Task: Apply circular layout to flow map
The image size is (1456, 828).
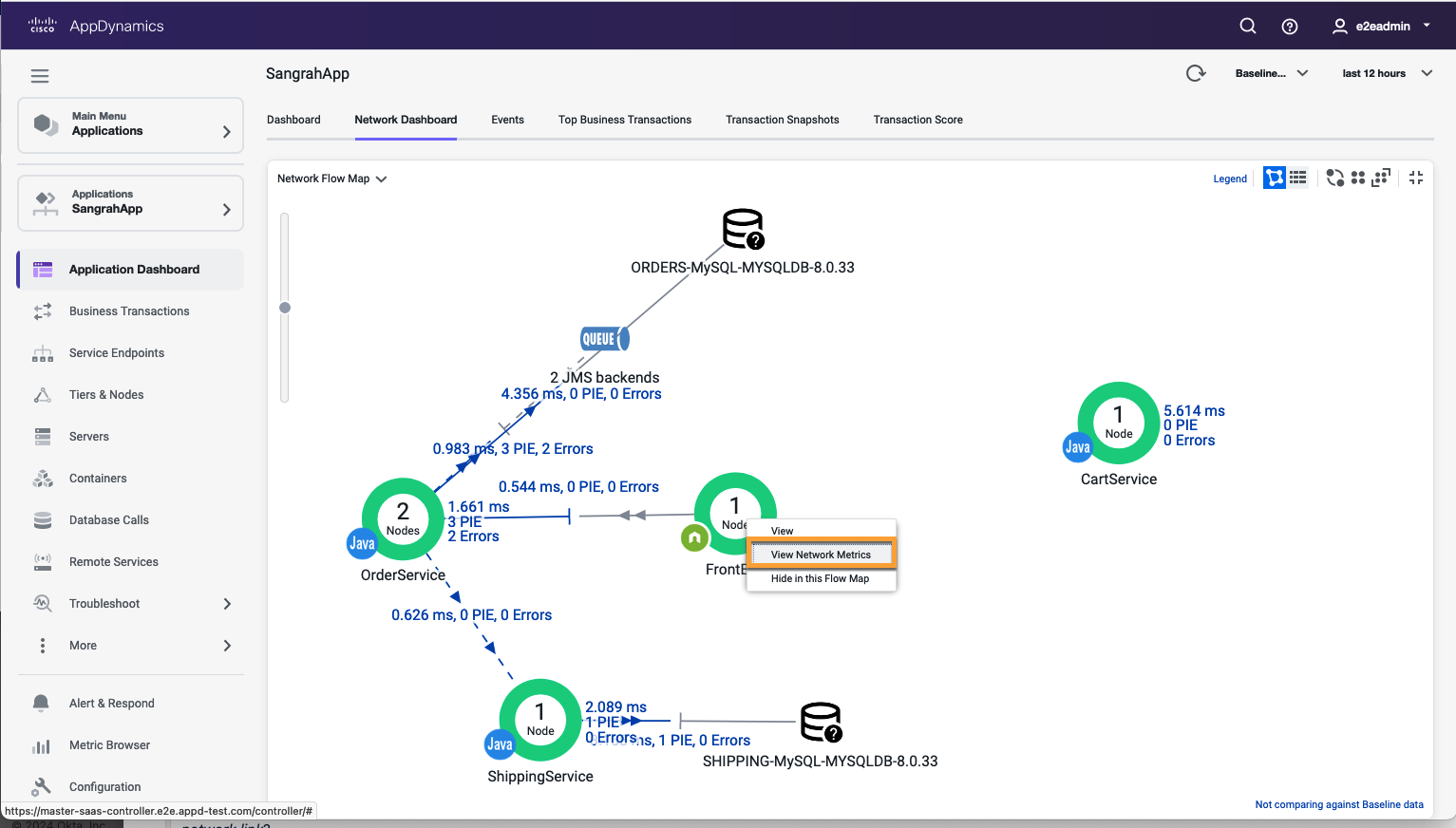Action: click(x=1335, y=178)
